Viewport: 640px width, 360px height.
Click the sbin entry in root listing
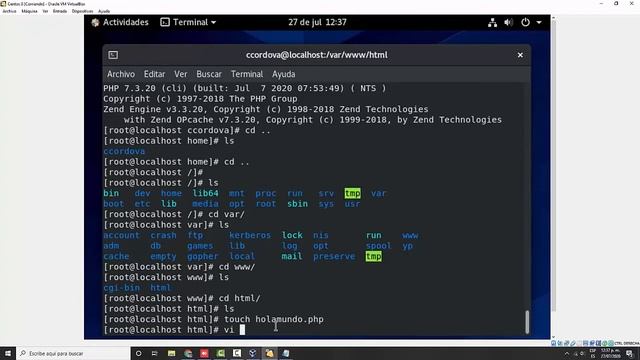coord(298,204)
